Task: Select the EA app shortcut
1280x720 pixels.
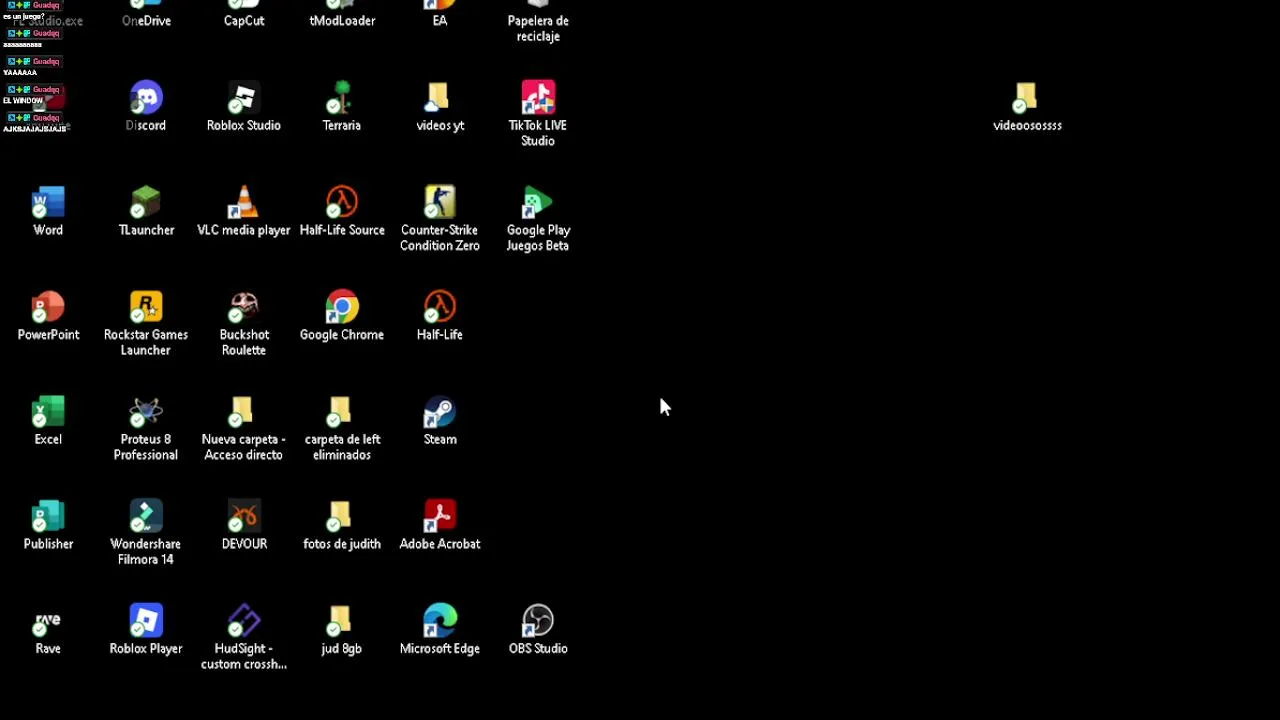Action: coord(440,14)
